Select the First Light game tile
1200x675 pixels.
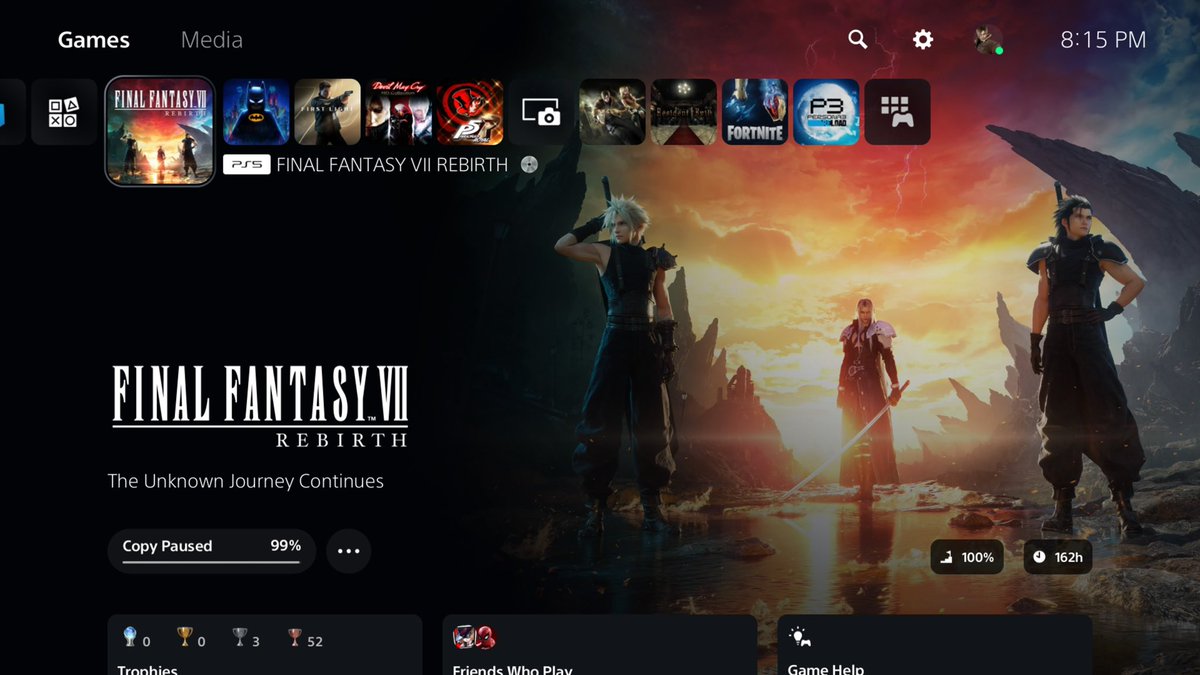tap(327, 112)
